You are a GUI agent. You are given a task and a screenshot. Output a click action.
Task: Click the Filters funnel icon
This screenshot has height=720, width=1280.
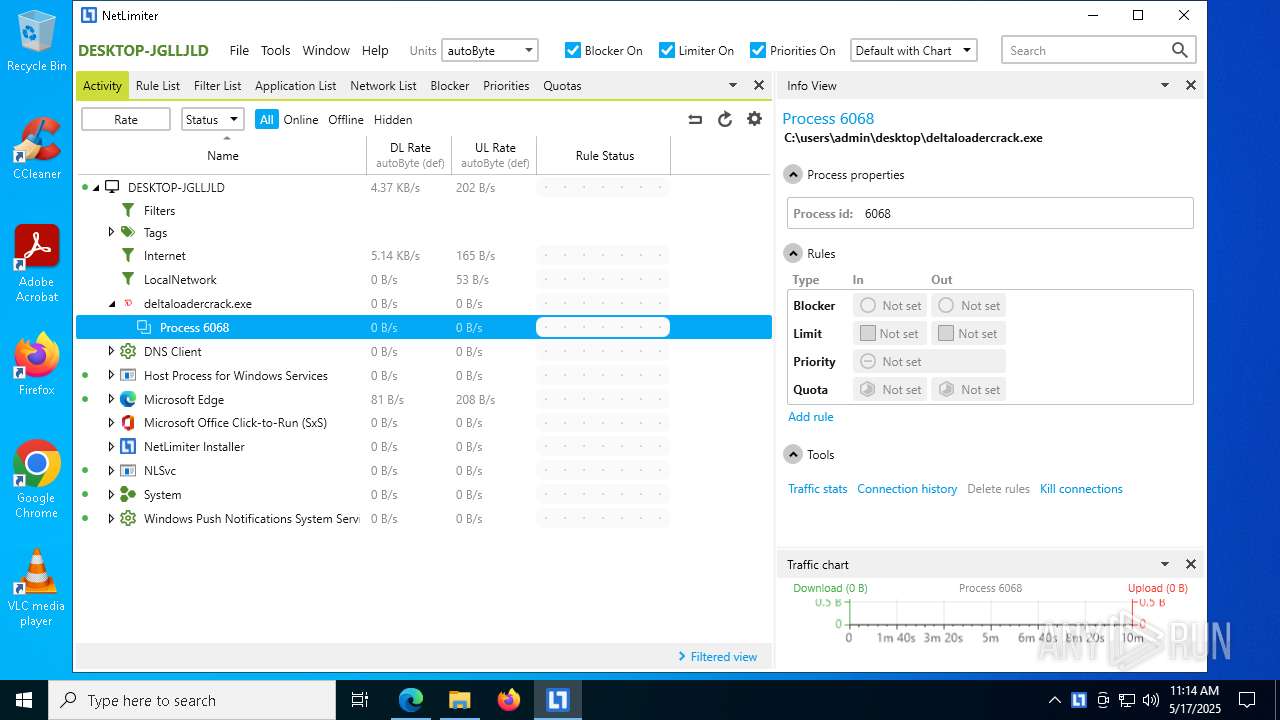[128, 211]
